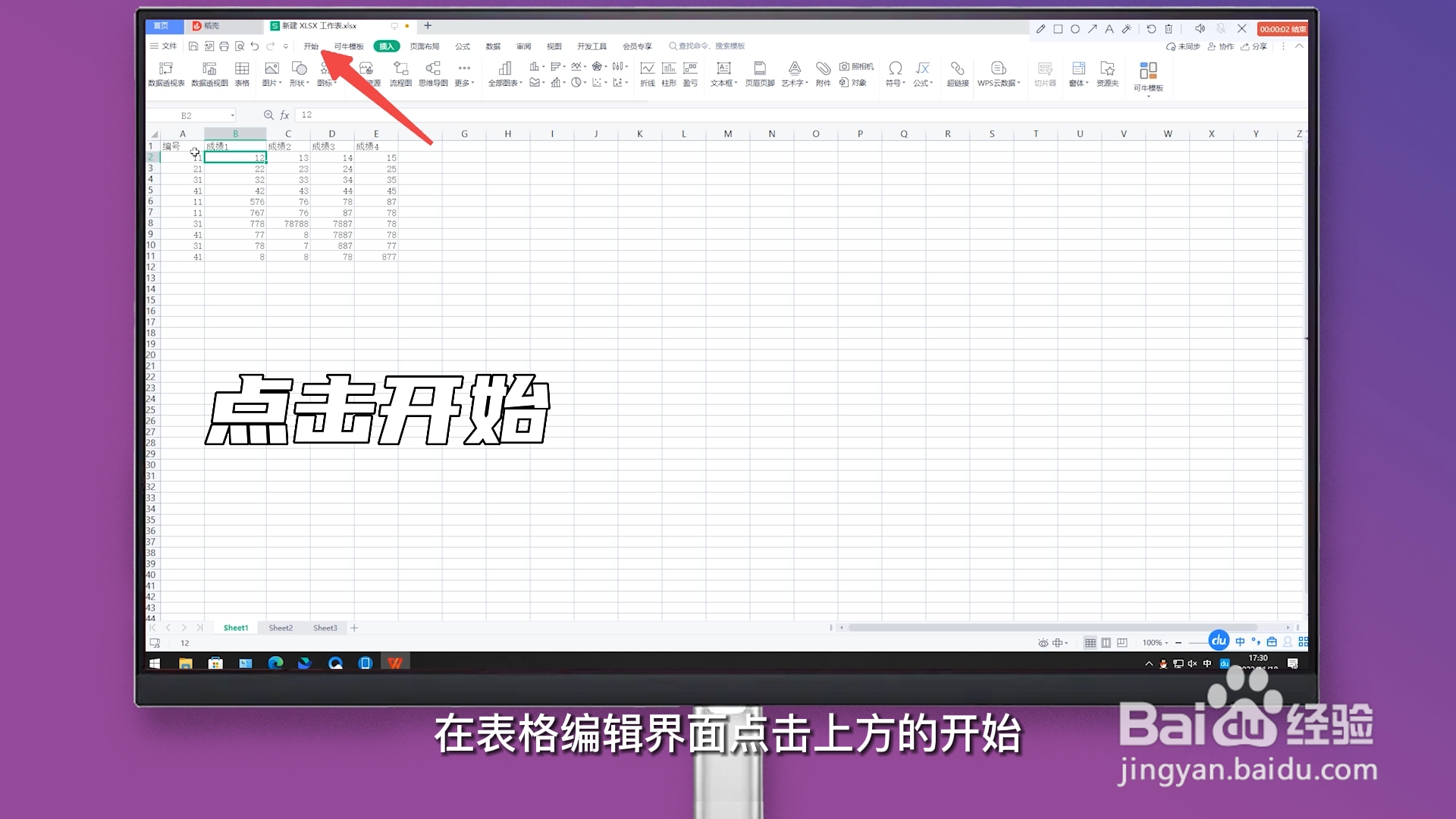Viewport: 1456px width, 819px height.
Task: Toggle page break preview in status bar
Action: pos(1122,642)
